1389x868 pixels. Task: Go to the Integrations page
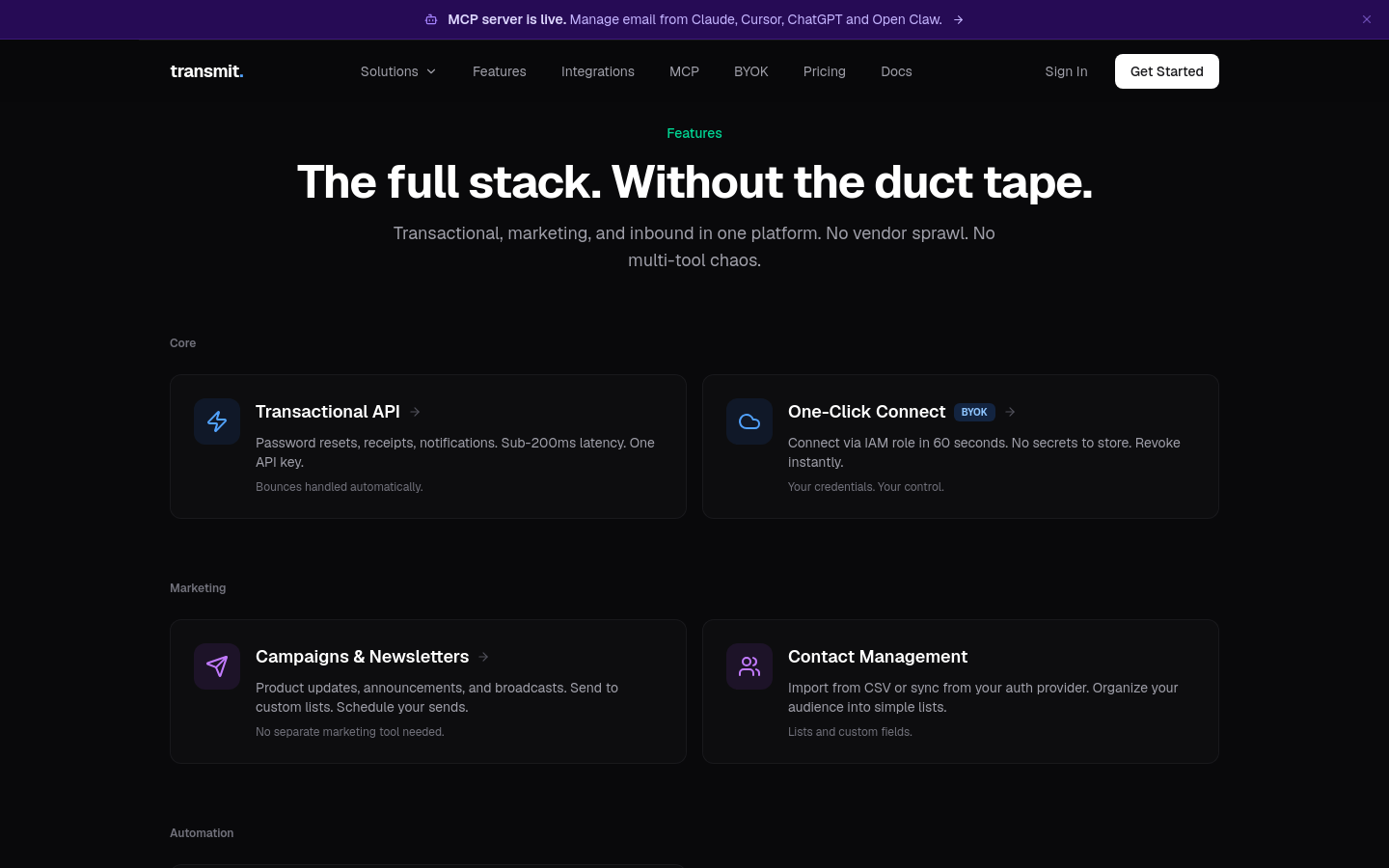click(x=598, y=71)
